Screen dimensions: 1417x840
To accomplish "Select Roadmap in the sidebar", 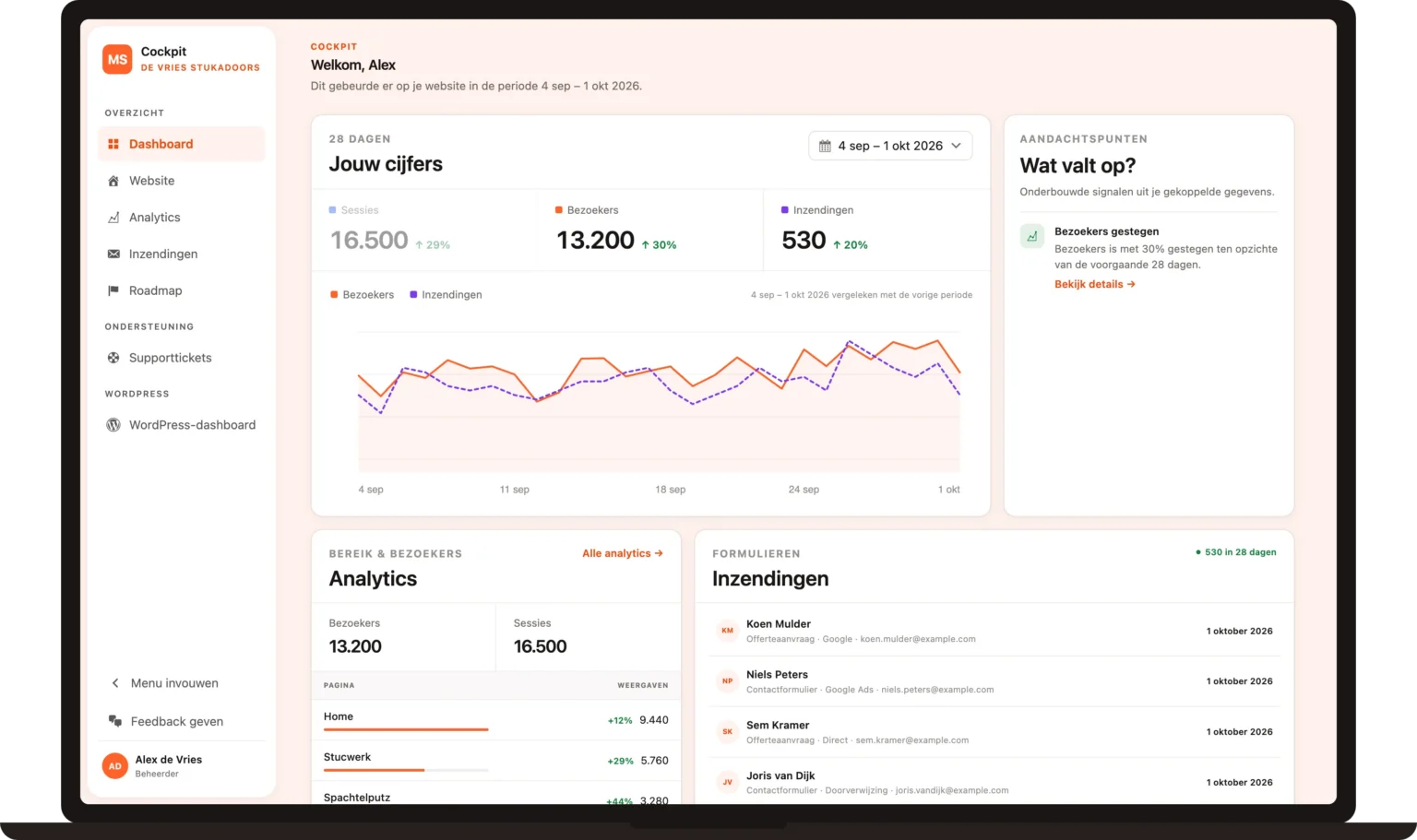I will [181, 290].
